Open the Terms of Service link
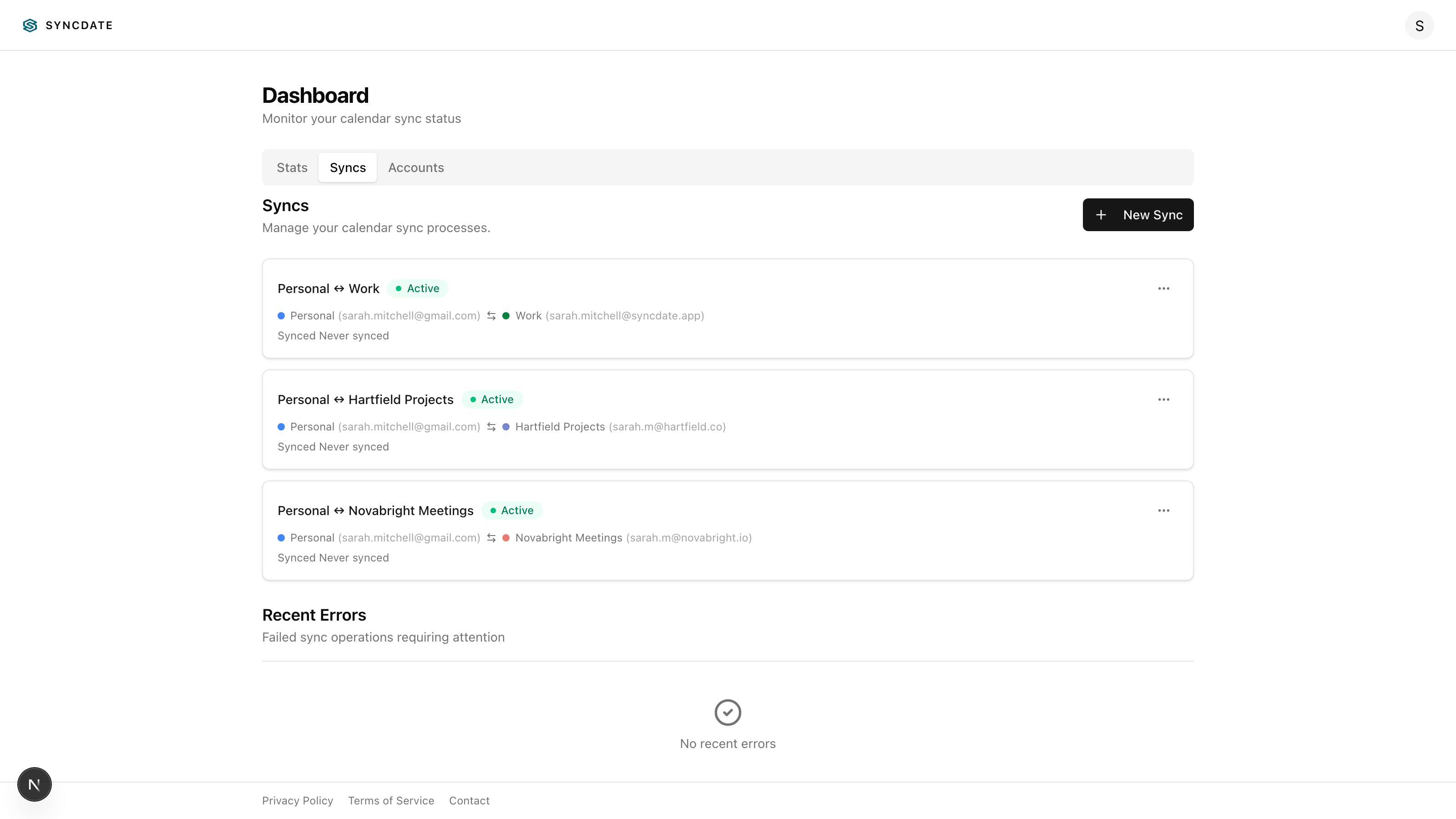Viewport: 1456px width, 819px height. pos(390,800)
